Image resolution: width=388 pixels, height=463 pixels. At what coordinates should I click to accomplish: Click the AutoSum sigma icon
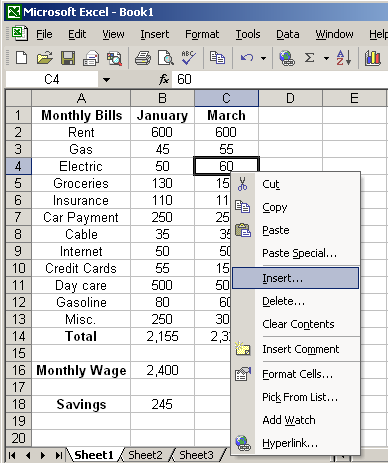pyautogui.click(x=310, y=58)
